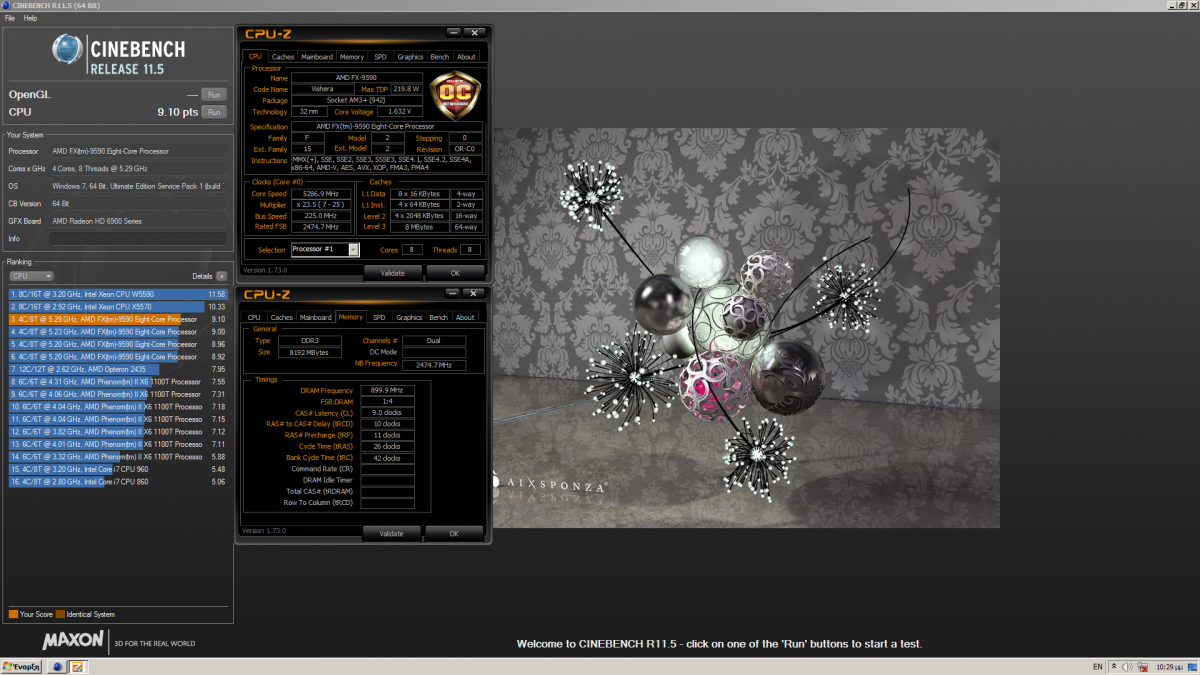Switch to Caches tab in lower CPU-Z window

click(x=282, y=317)
